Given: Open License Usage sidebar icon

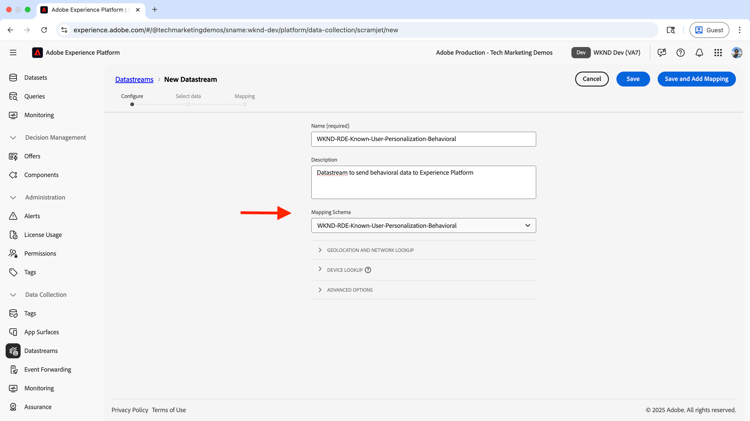Looking at the screenshot, I should [13, 235].
